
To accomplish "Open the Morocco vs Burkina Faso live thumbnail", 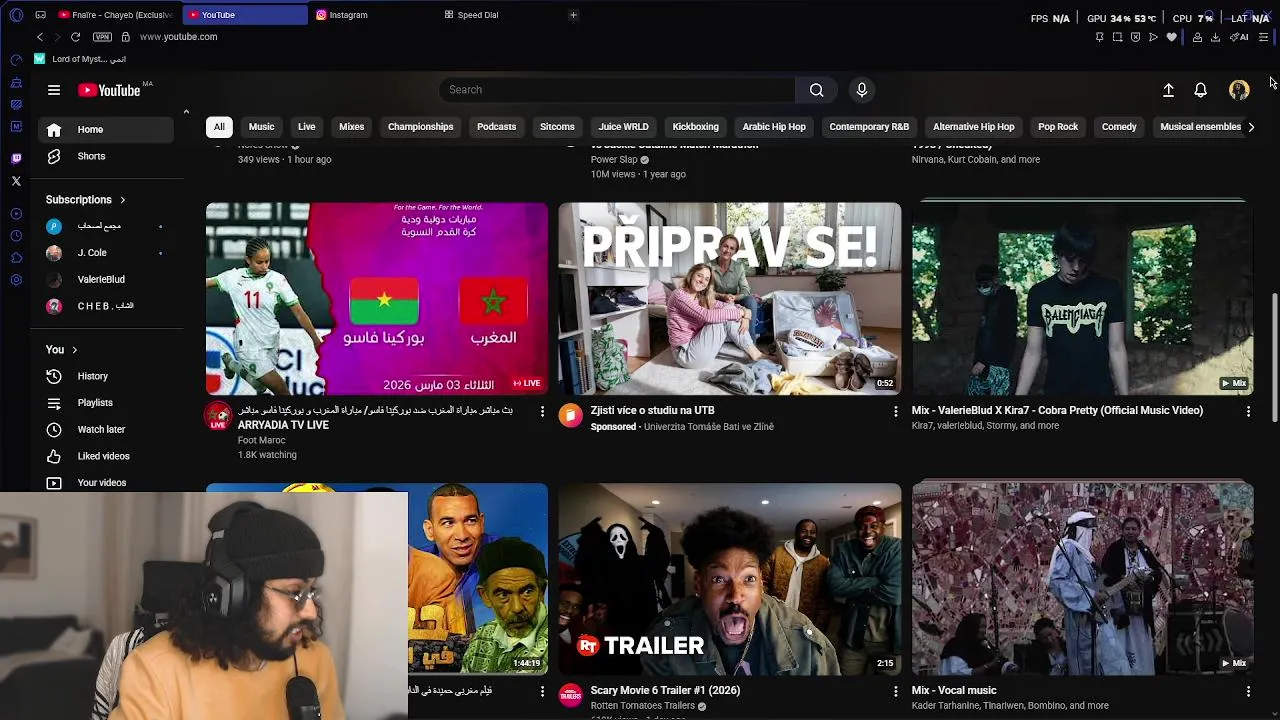I will [x=377, y=299].
